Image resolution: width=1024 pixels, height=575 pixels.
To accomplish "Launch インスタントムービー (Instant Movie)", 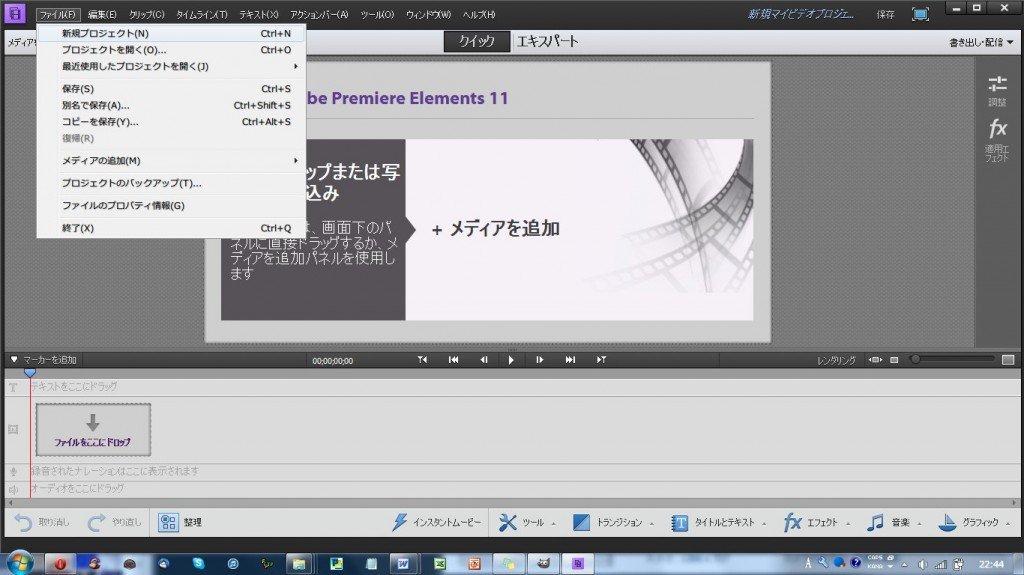I will pyautogui.click(x=436, y=522).
